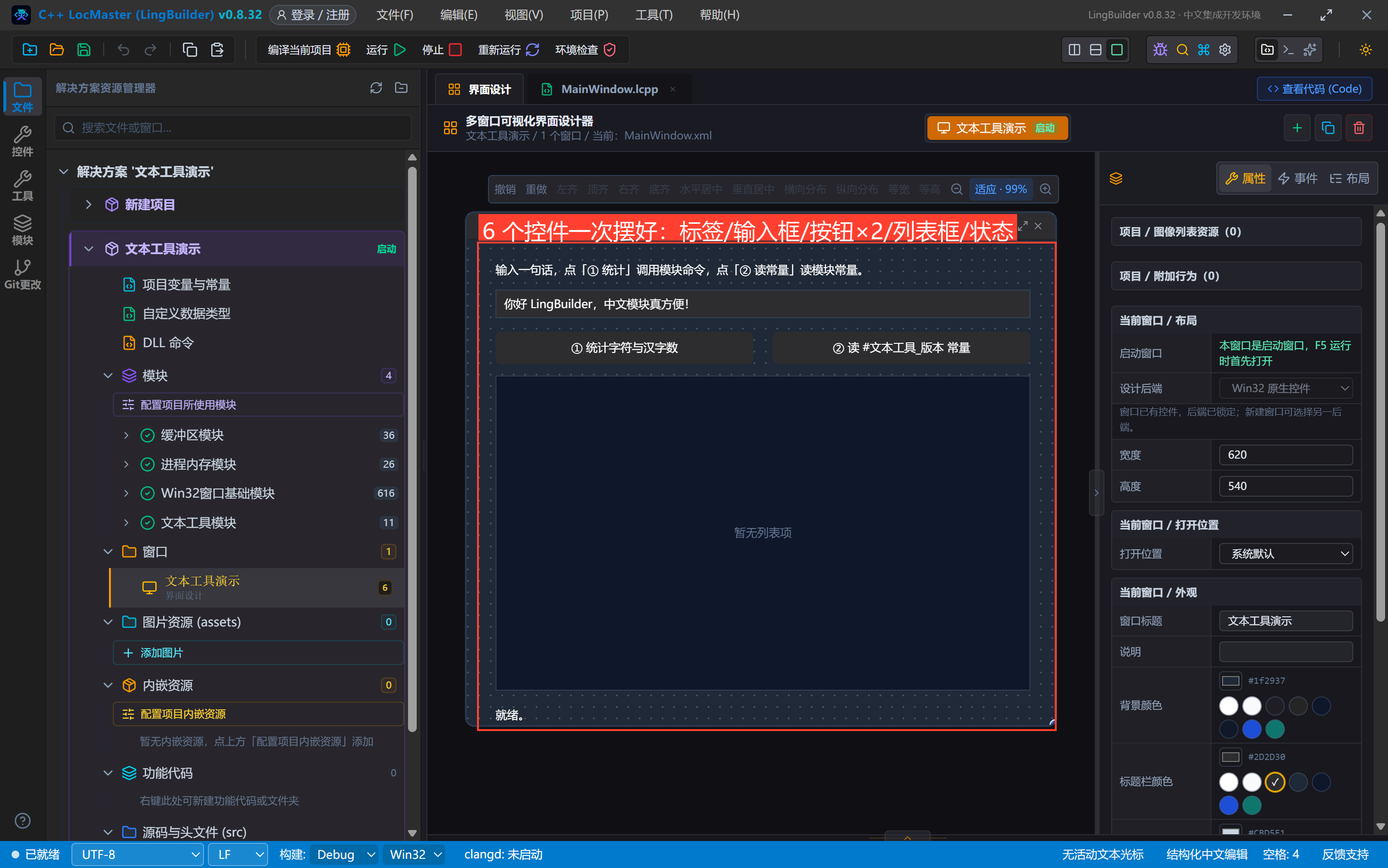Refresh the solution explorer

[x=376, y=88]
